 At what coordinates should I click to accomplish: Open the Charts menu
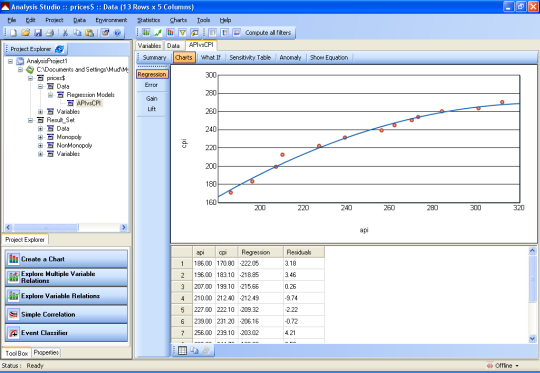click(x=178, y=20)
